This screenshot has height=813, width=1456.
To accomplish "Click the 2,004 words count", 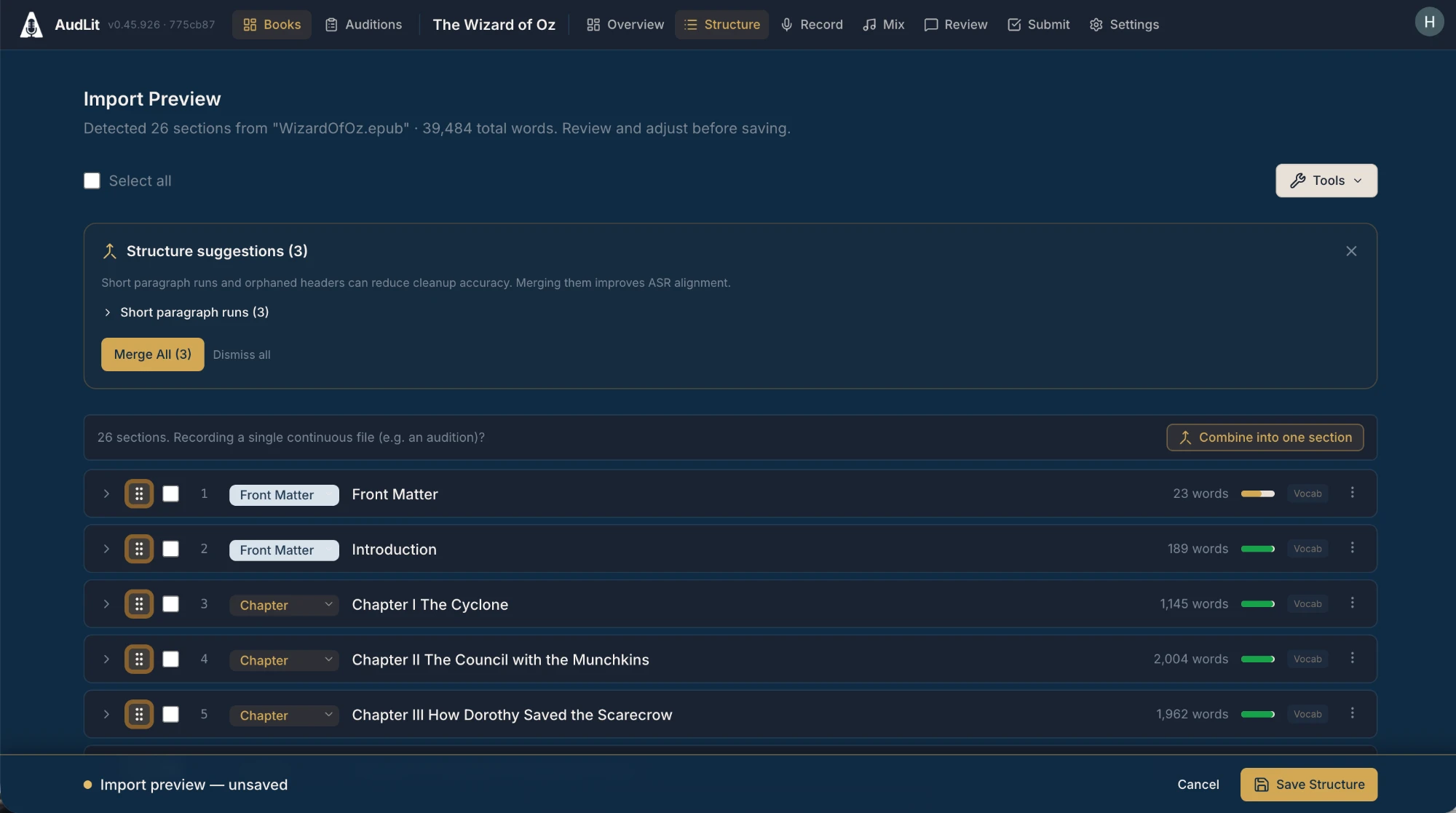I will (1191, 659).
